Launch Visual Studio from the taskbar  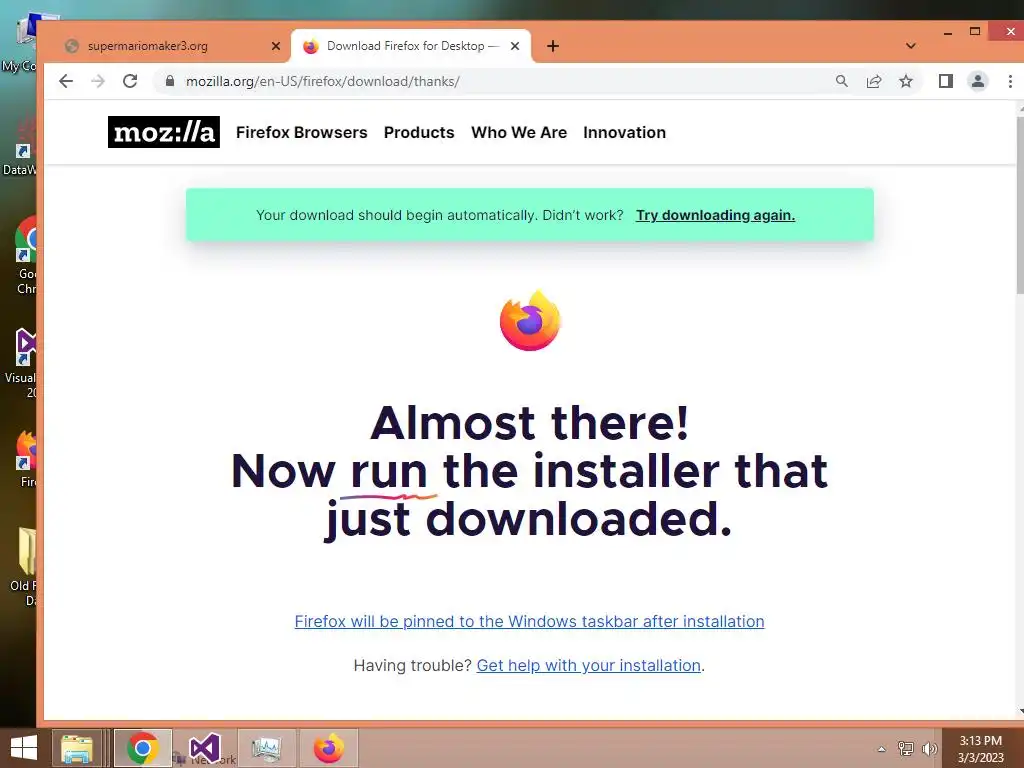[204, 748]
